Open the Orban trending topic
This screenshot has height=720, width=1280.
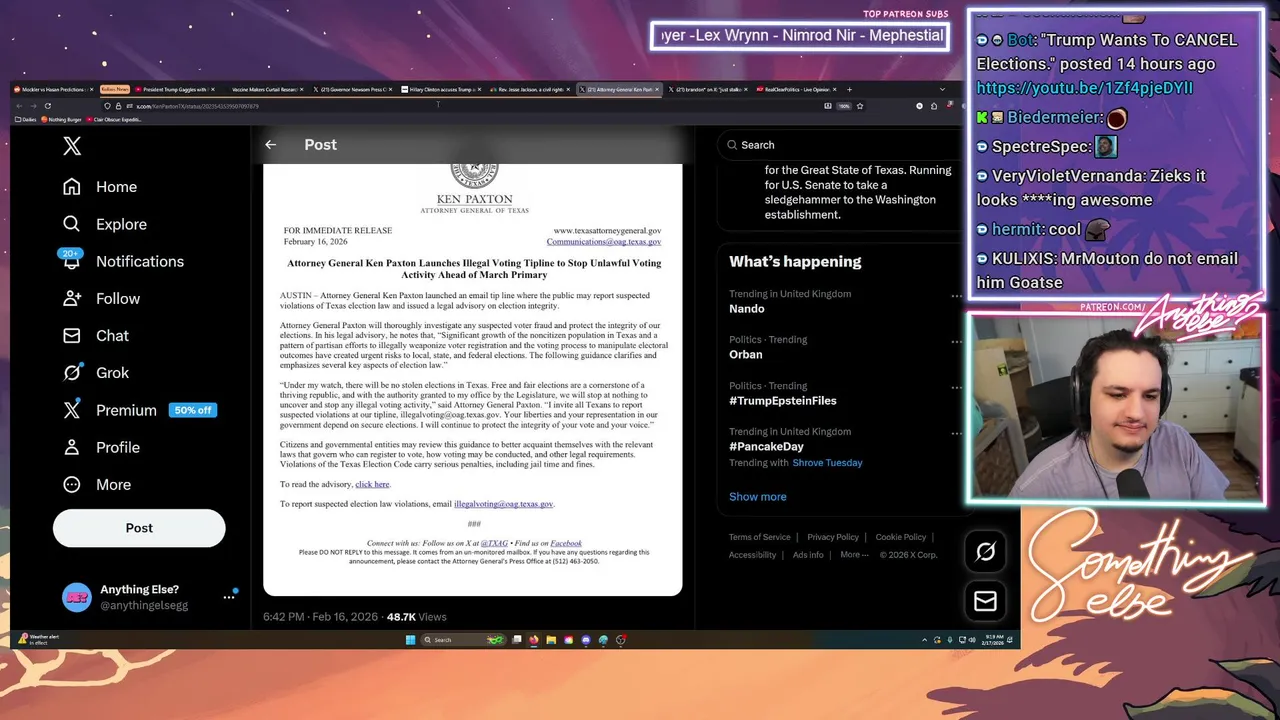point(746,355)
